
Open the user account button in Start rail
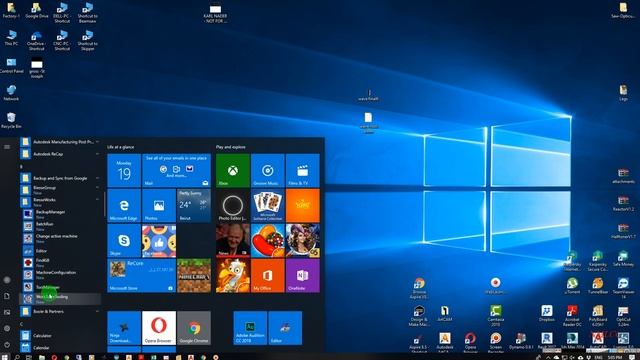(7, 280)
